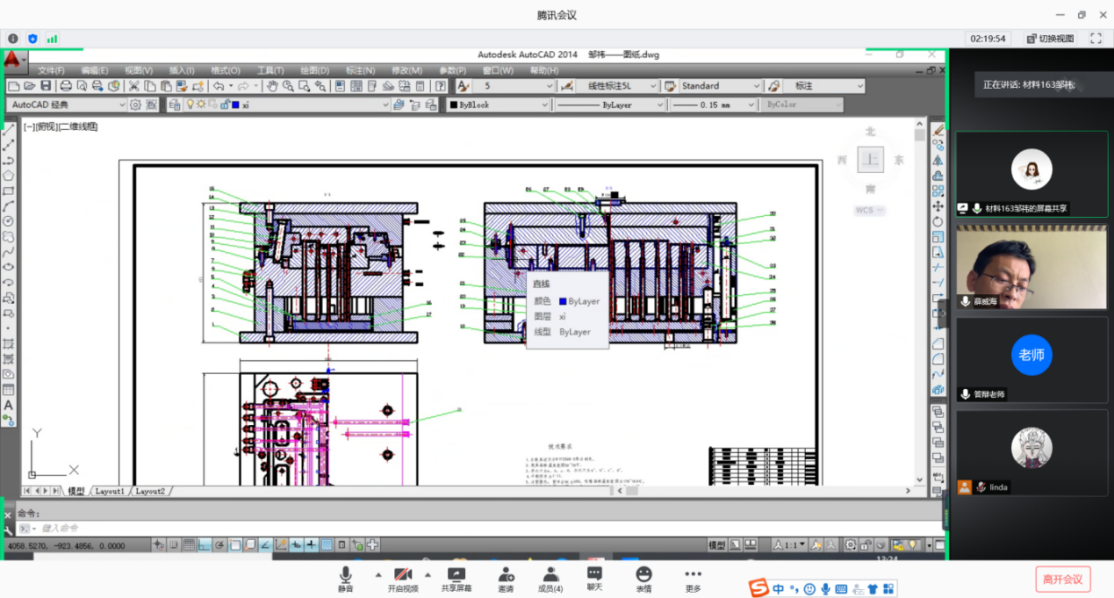Screen dimensions: 1114x598
Task: Open the ByLayer linetype dropdown
Action: click(x=660, y=105)
